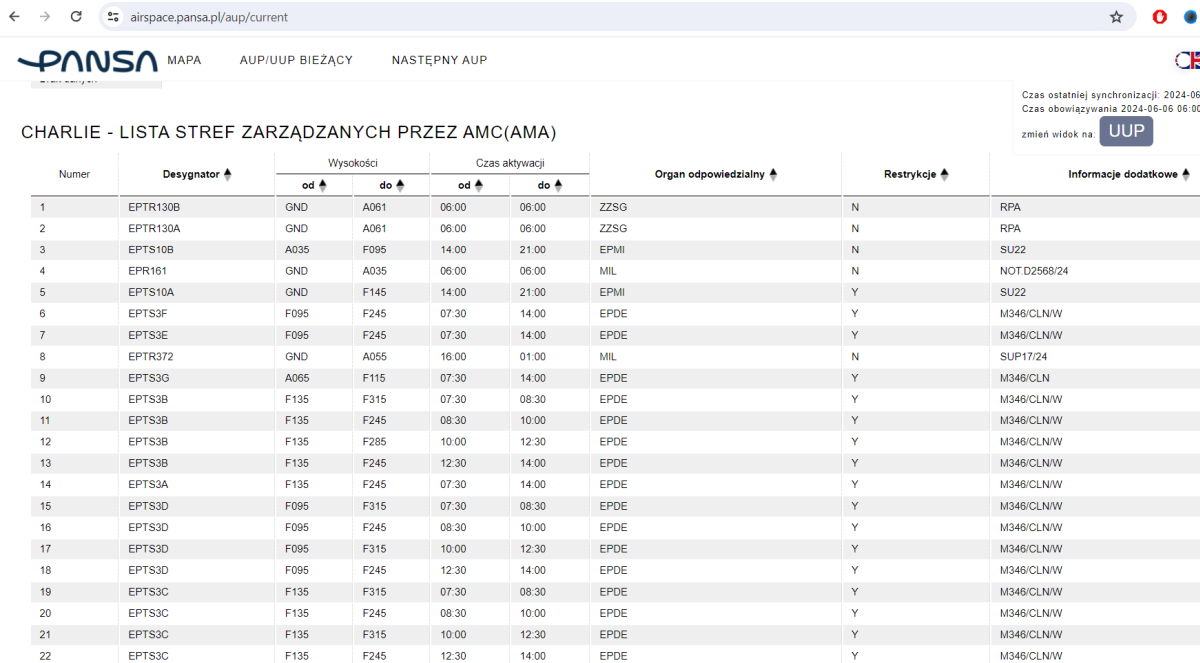Sort by Czas aktywacji do arrows

tap(558, 185)
